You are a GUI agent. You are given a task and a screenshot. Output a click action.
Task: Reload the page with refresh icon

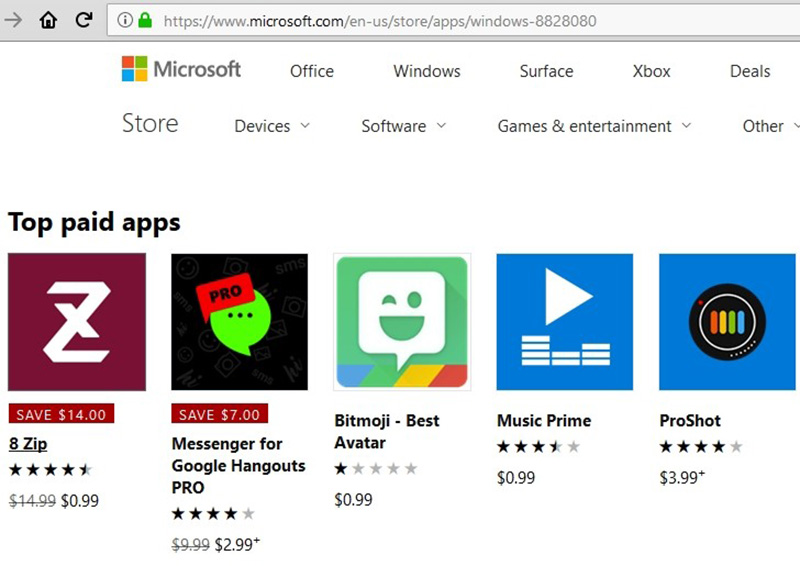(84, 20)
